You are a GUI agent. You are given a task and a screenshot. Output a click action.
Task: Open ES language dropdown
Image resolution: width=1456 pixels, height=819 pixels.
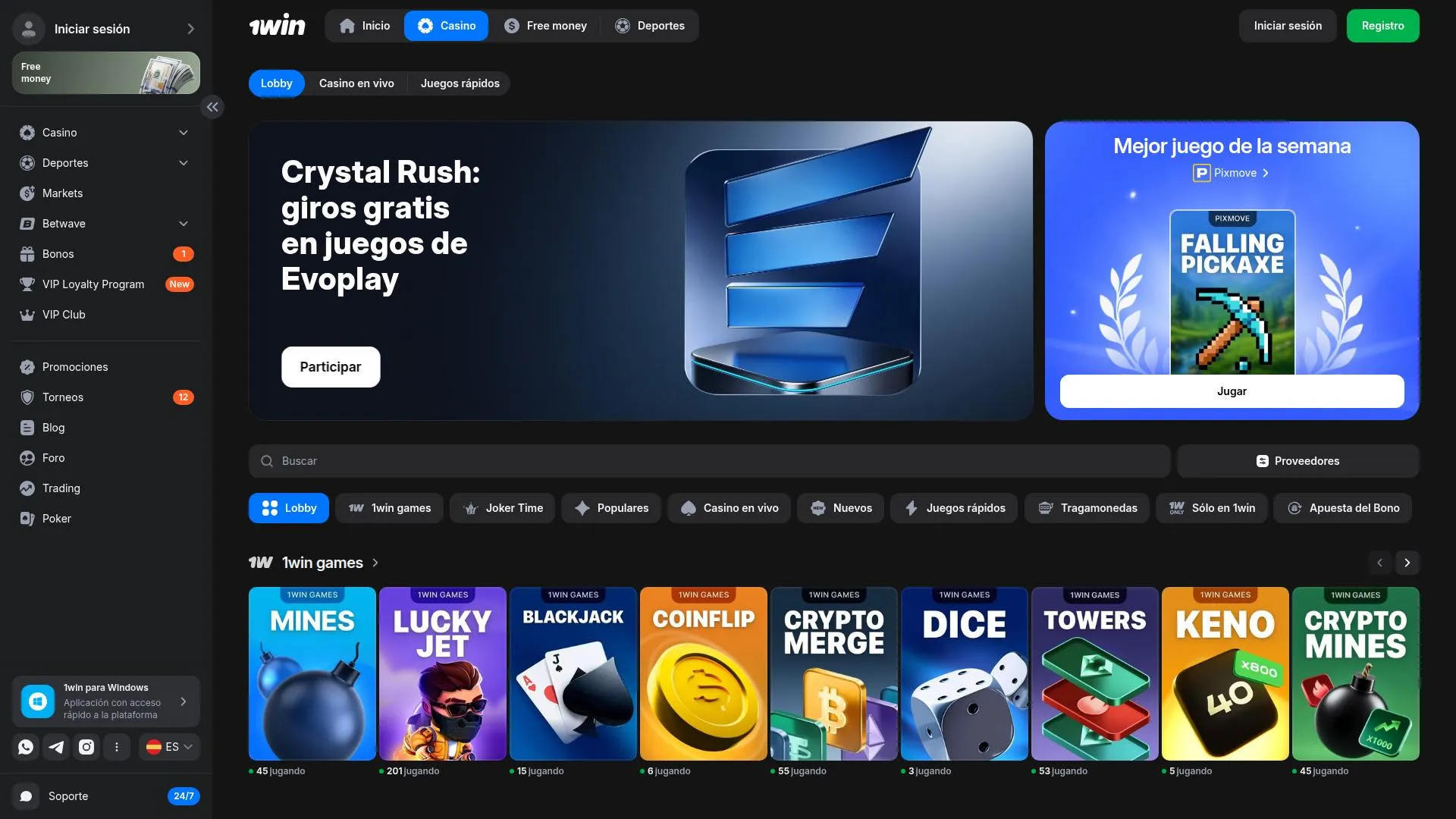[169, 747]
